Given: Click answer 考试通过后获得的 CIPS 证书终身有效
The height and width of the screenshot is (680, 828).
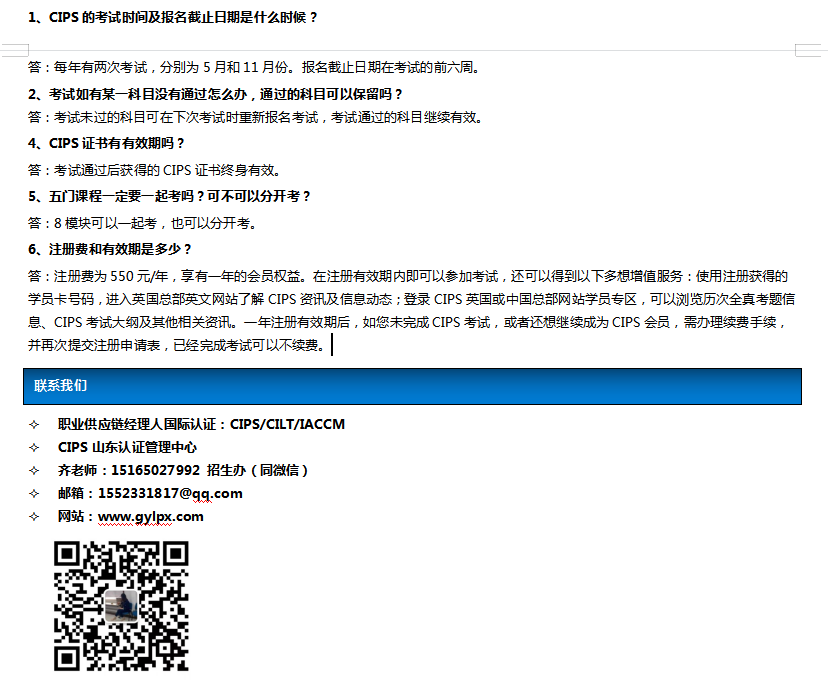Looking at the screenshot, I should point(155,170).
